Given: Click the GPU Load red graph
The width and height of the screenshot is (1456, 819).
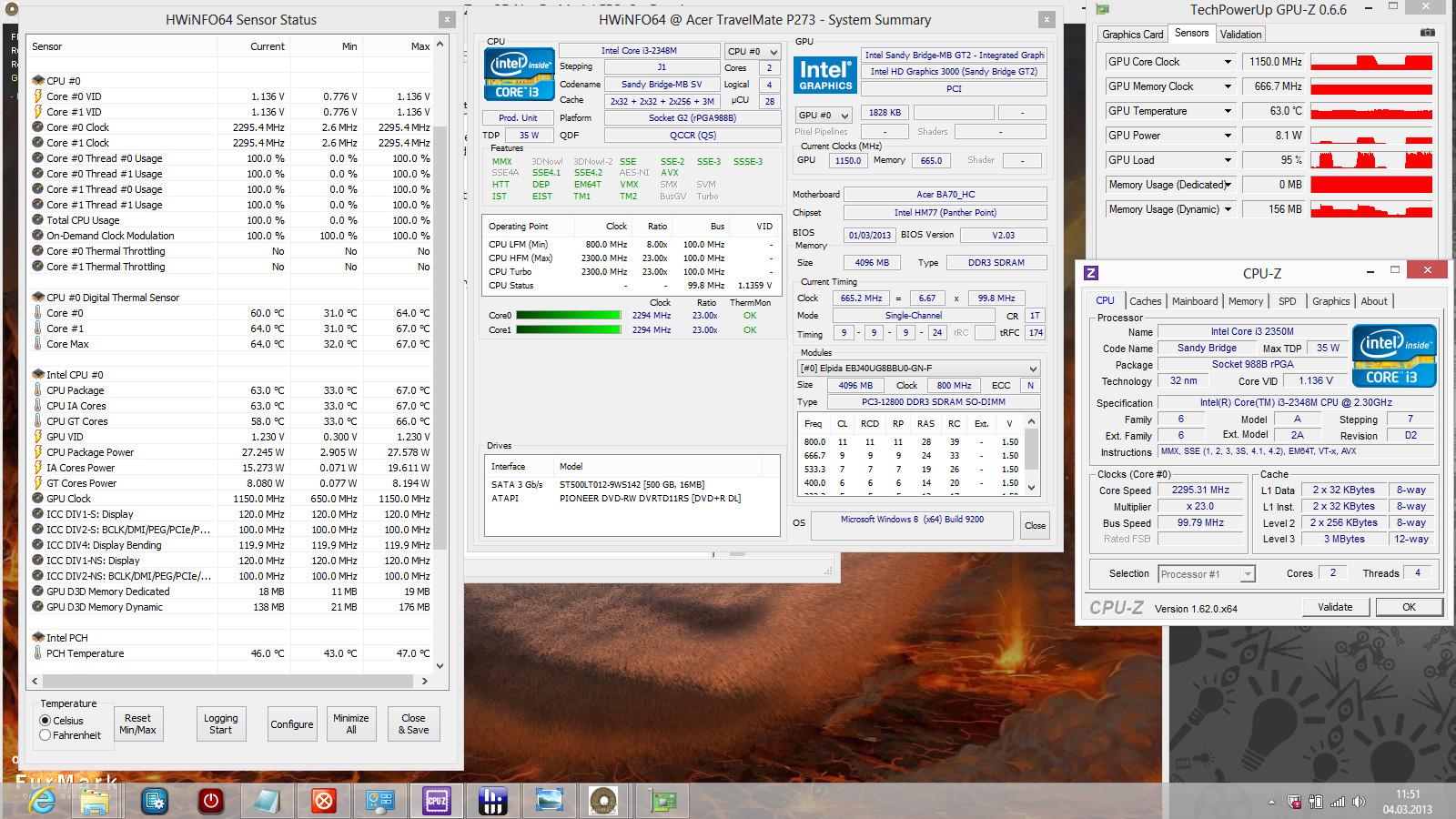Looking at the screenshot, I should click(1371, 160).
